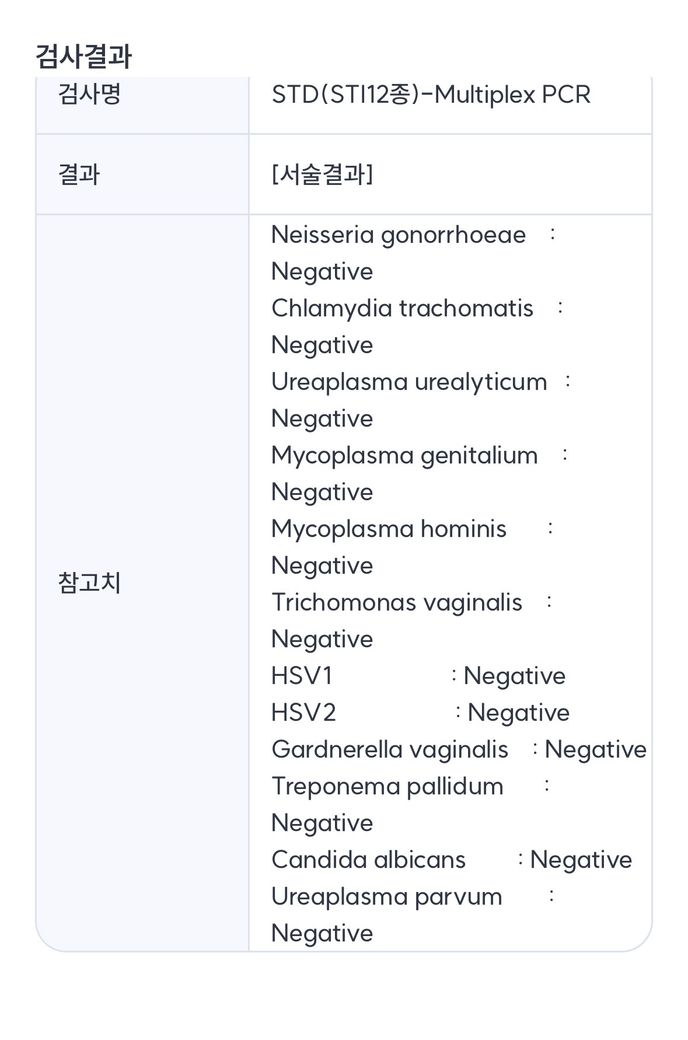Click the HSV2 label

coord(304,713)
